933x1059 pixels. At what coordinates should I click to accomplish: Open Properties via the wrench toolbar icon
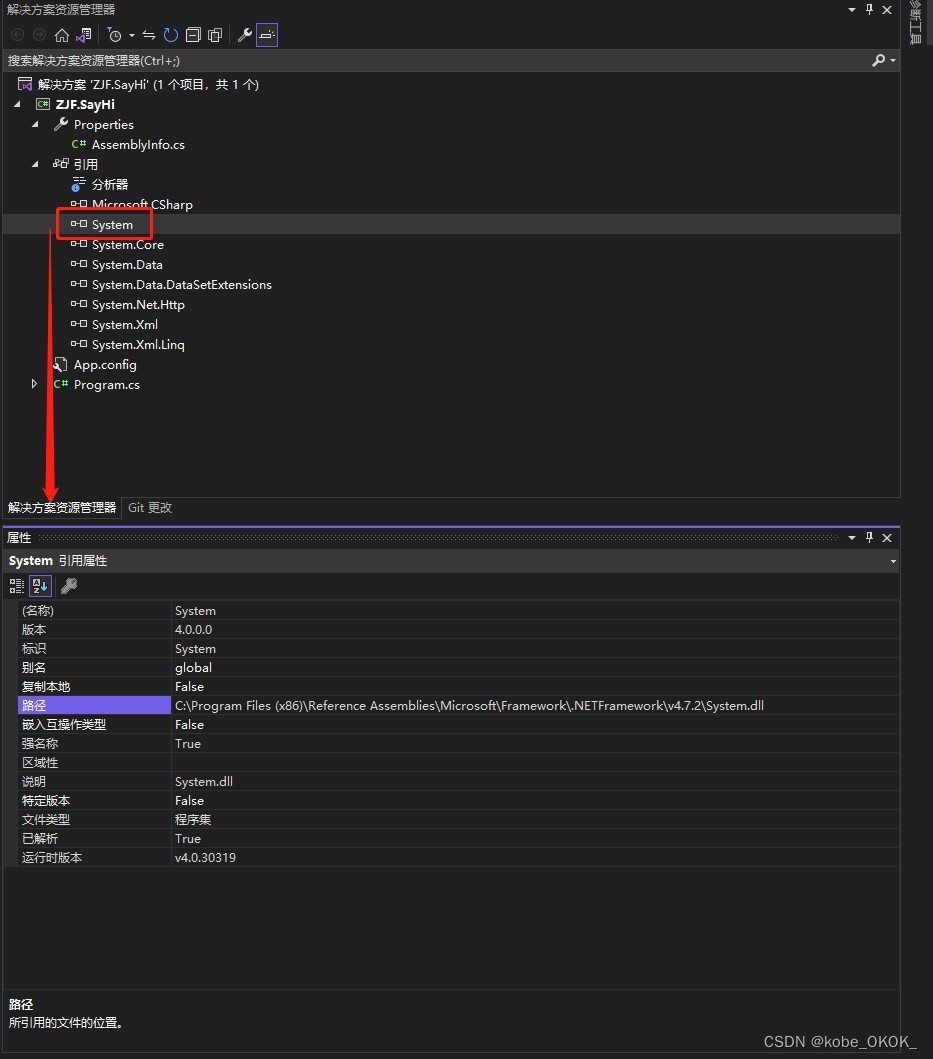point(245,35)
